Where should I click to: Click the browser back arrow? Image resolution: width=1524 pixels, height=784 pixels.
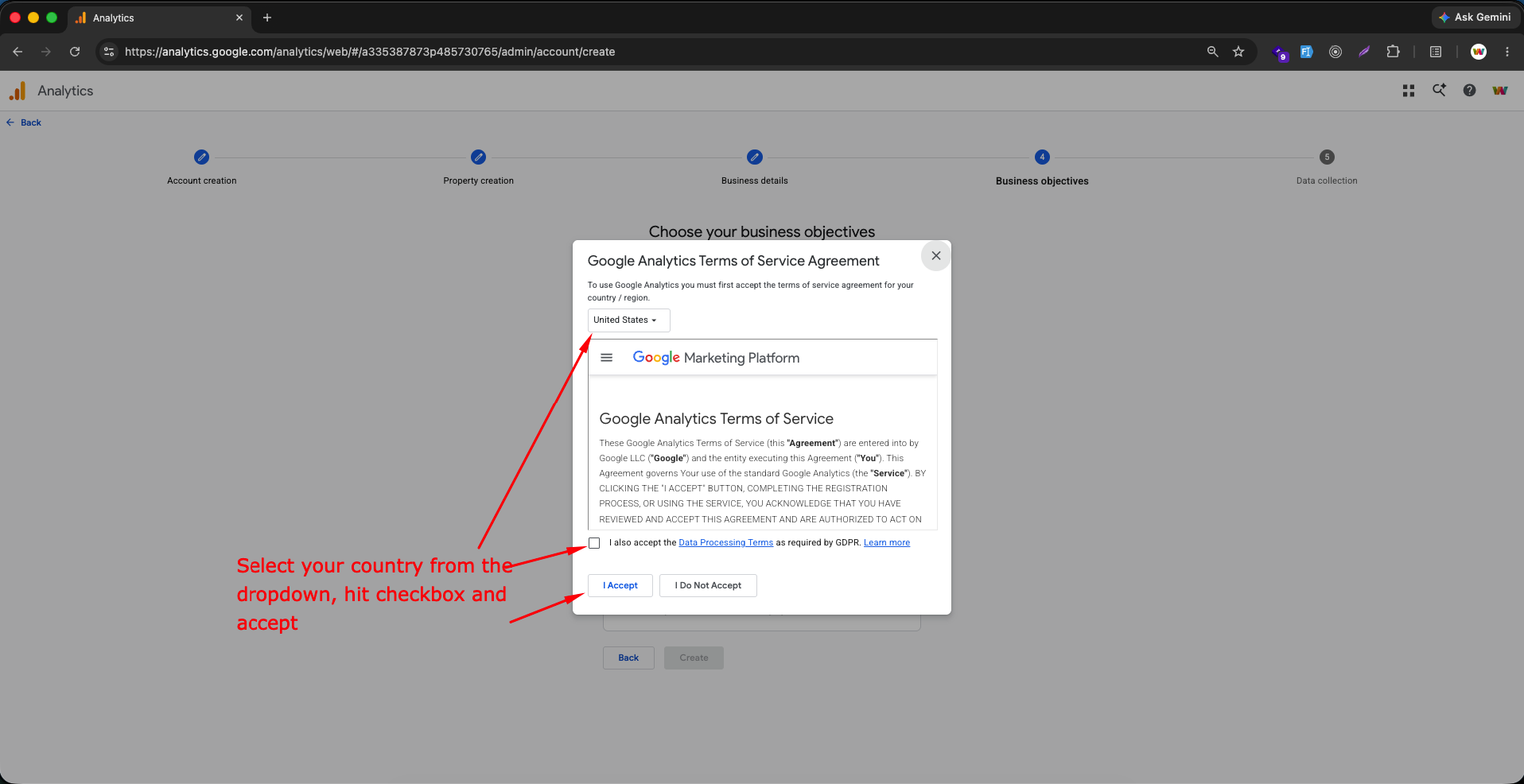coord(17,52)
